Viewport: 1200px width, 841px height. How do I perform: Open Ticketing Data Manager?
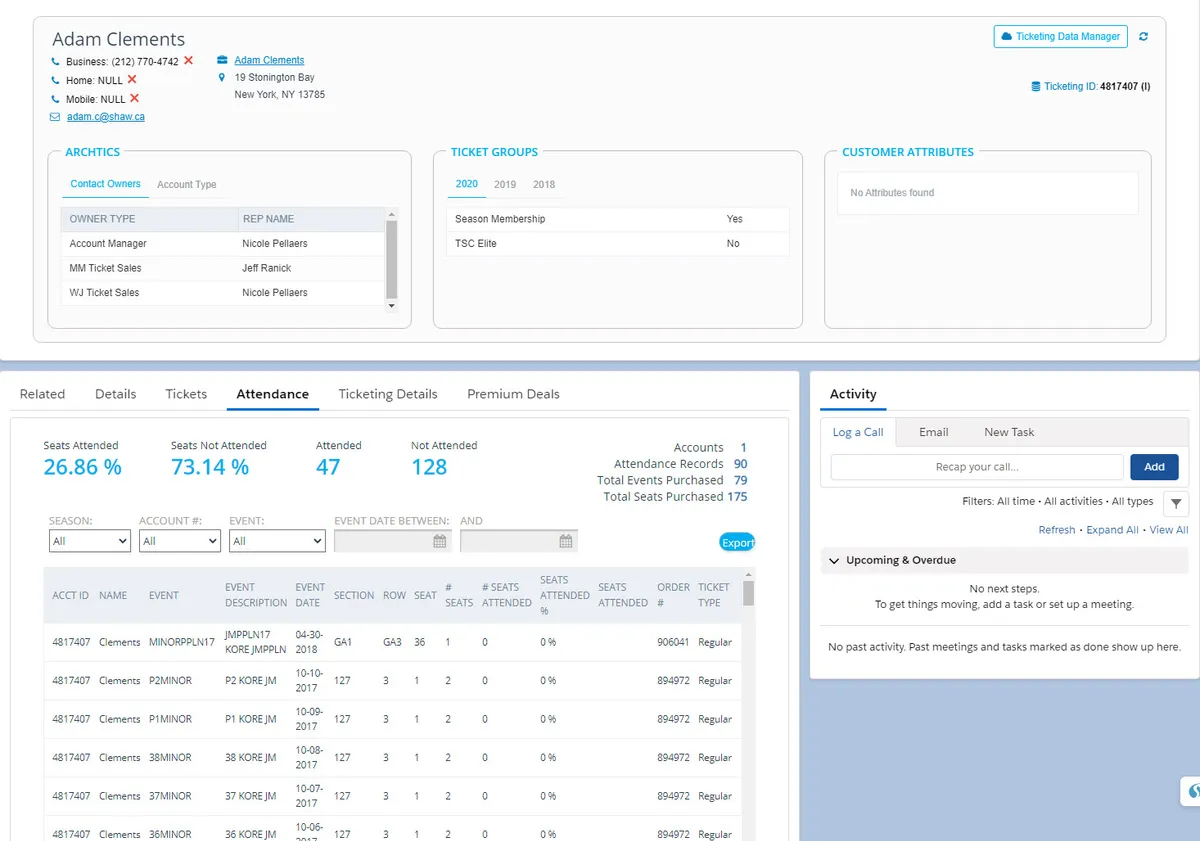coord(1061,37)
